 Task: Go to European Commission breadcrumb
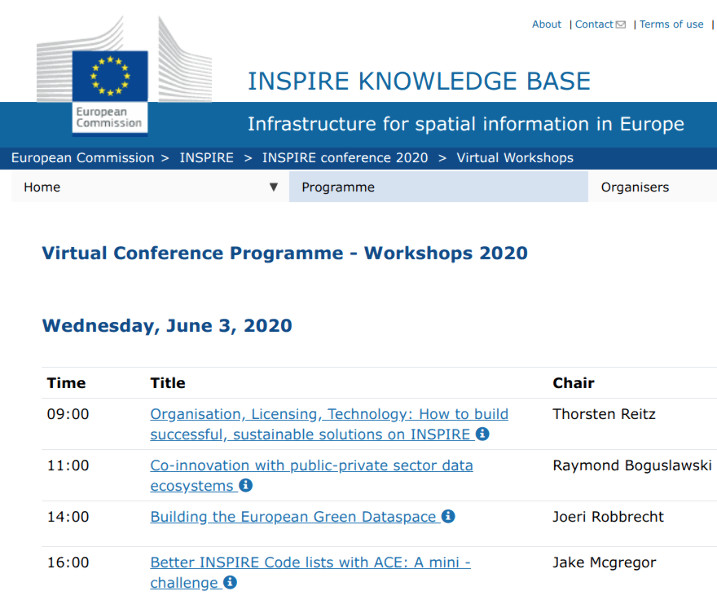pyautogui.click(x=83, y=158)
